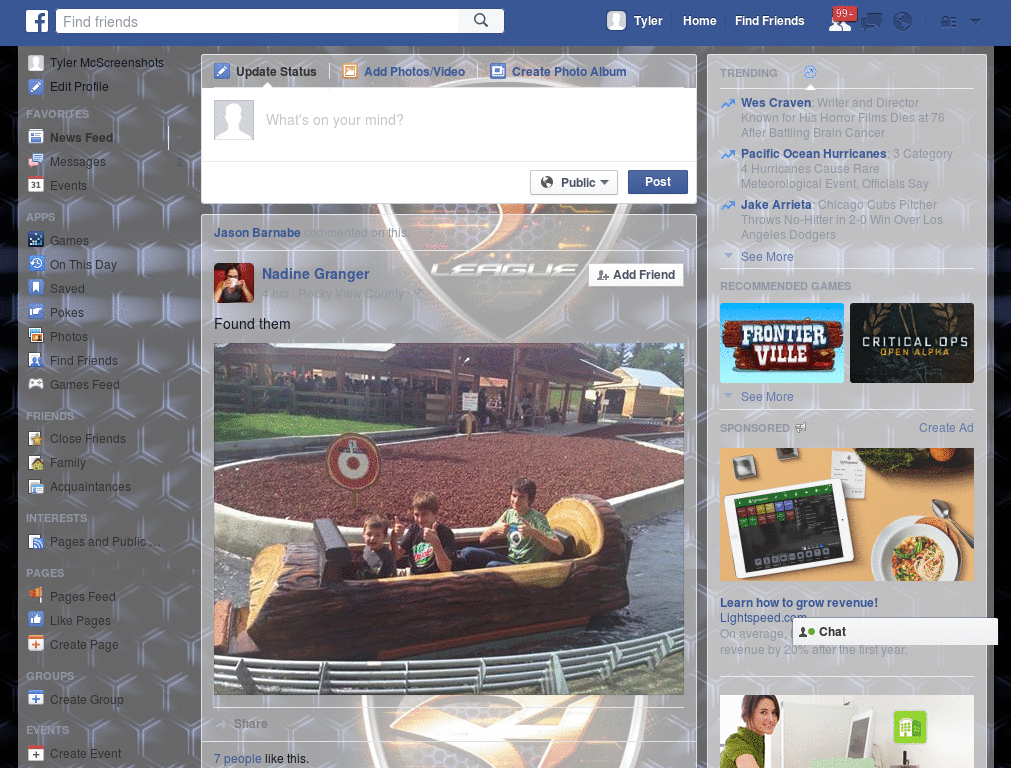The image size is (1024, 768).
Task: Refresh the Trending topics list
Action: 809,72
